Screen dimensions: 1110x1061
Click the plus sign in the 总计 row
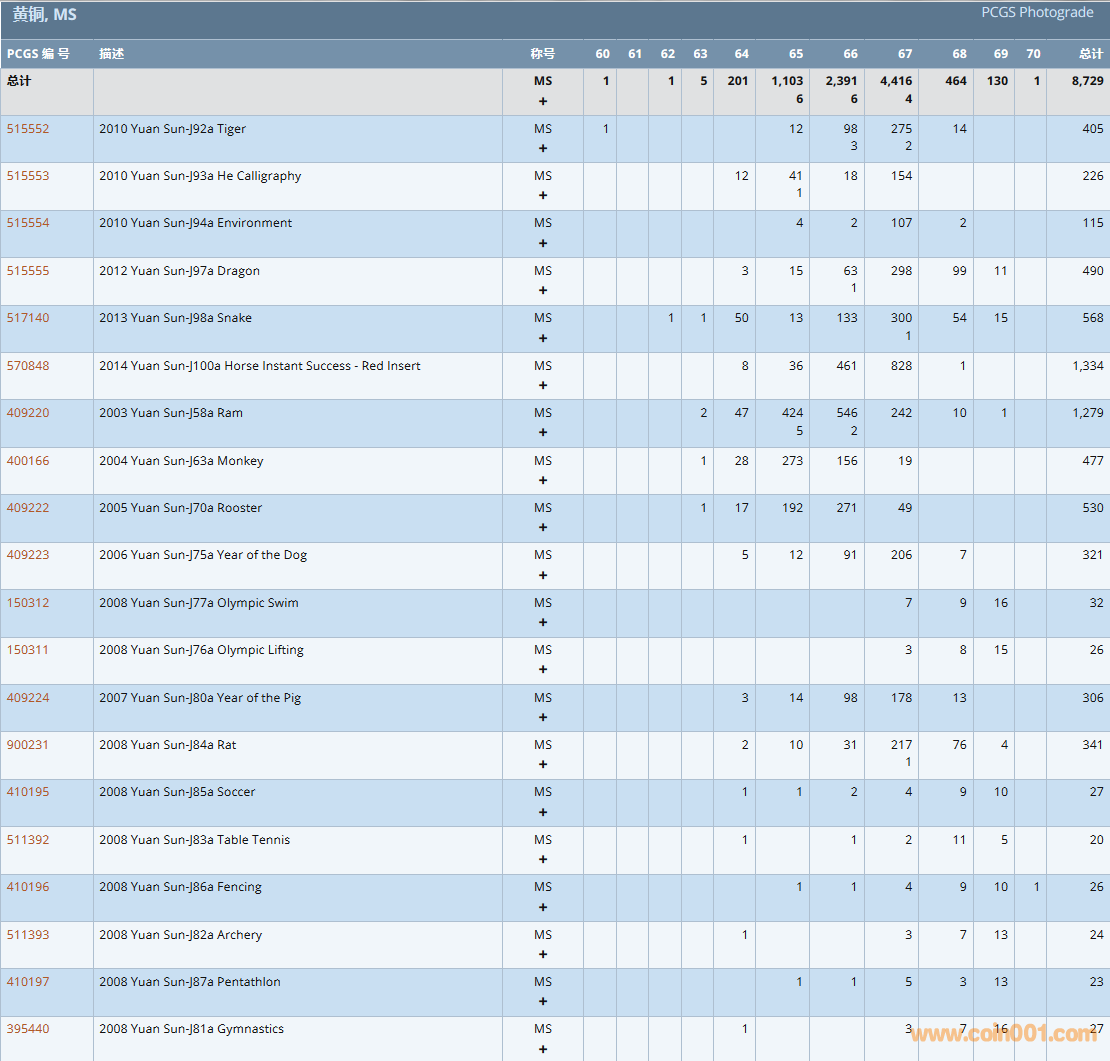click(x=543, y=101)
